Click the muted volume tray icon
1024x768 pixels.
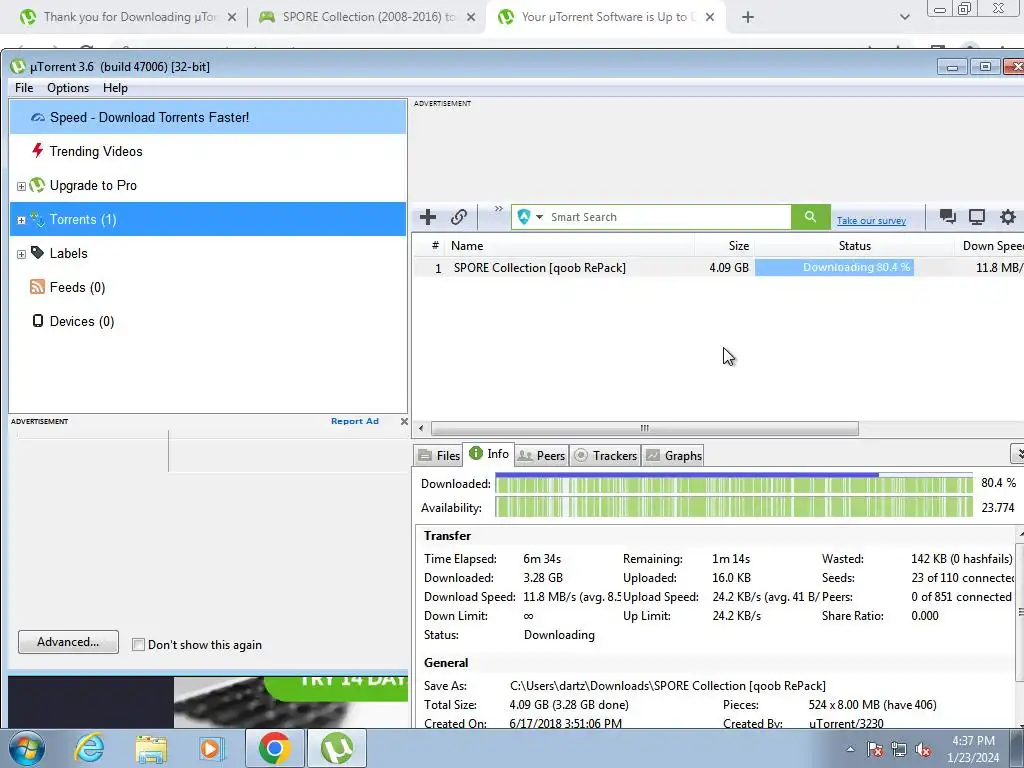coord(923,750)
